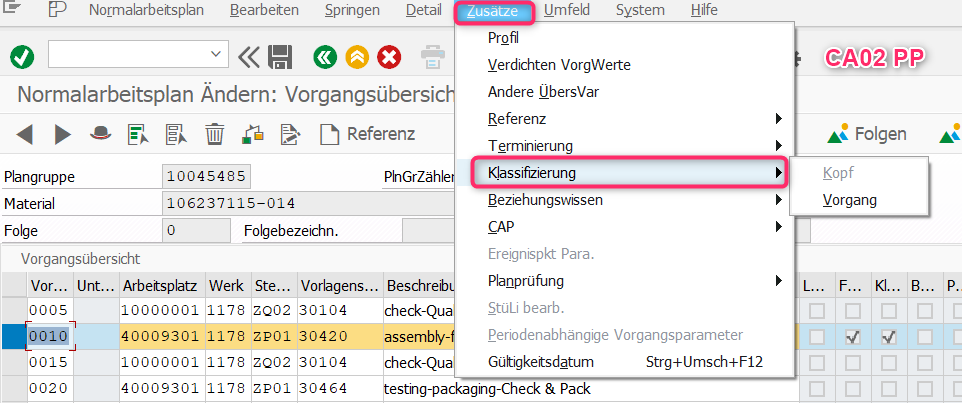This screenshot has height=403, width=962.
Task: Choose Gültigkeitsdatum from the Zusätze menu
Action: [540, 361]
